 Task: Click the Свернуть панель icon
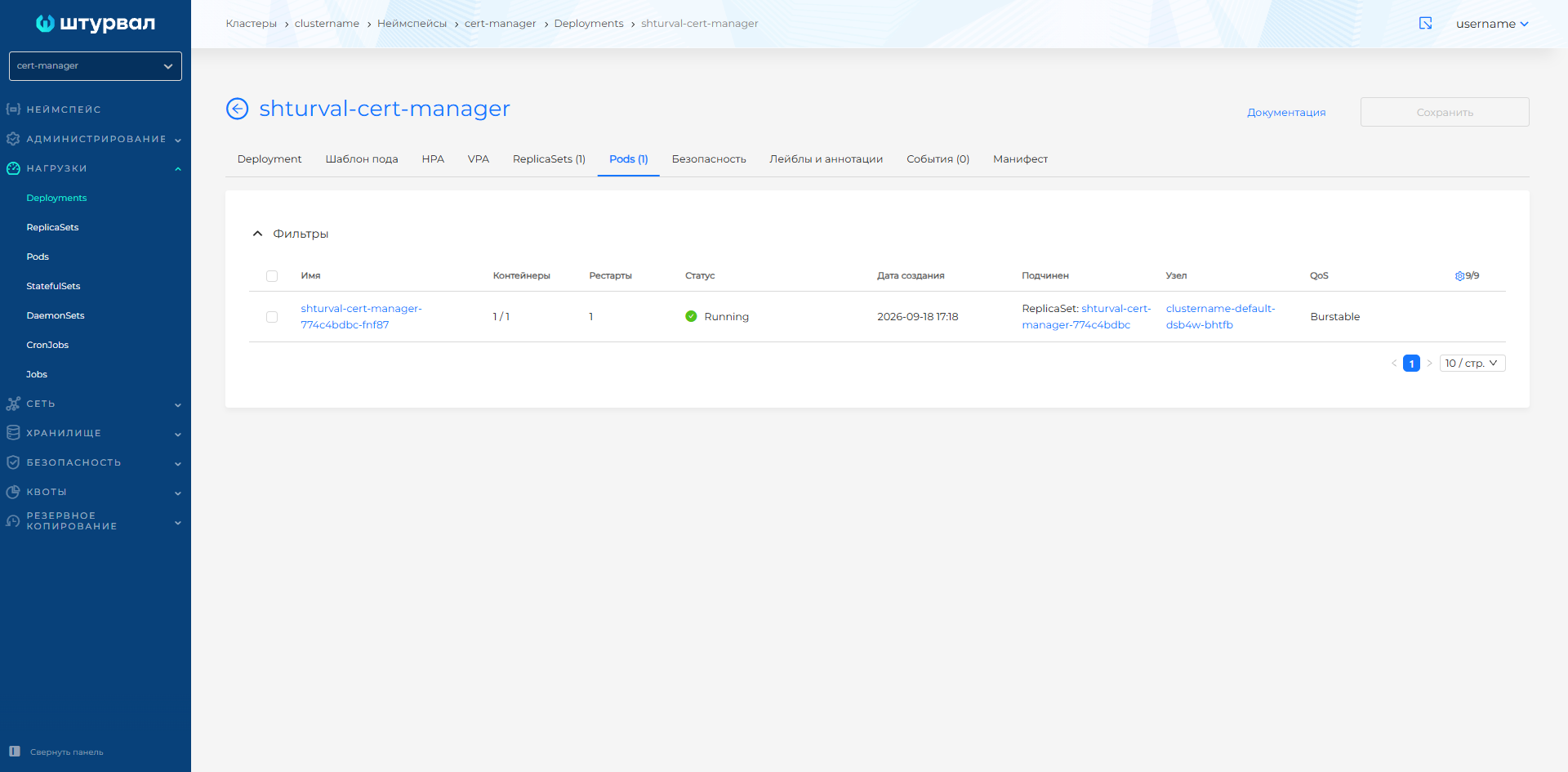coord(15,752)
